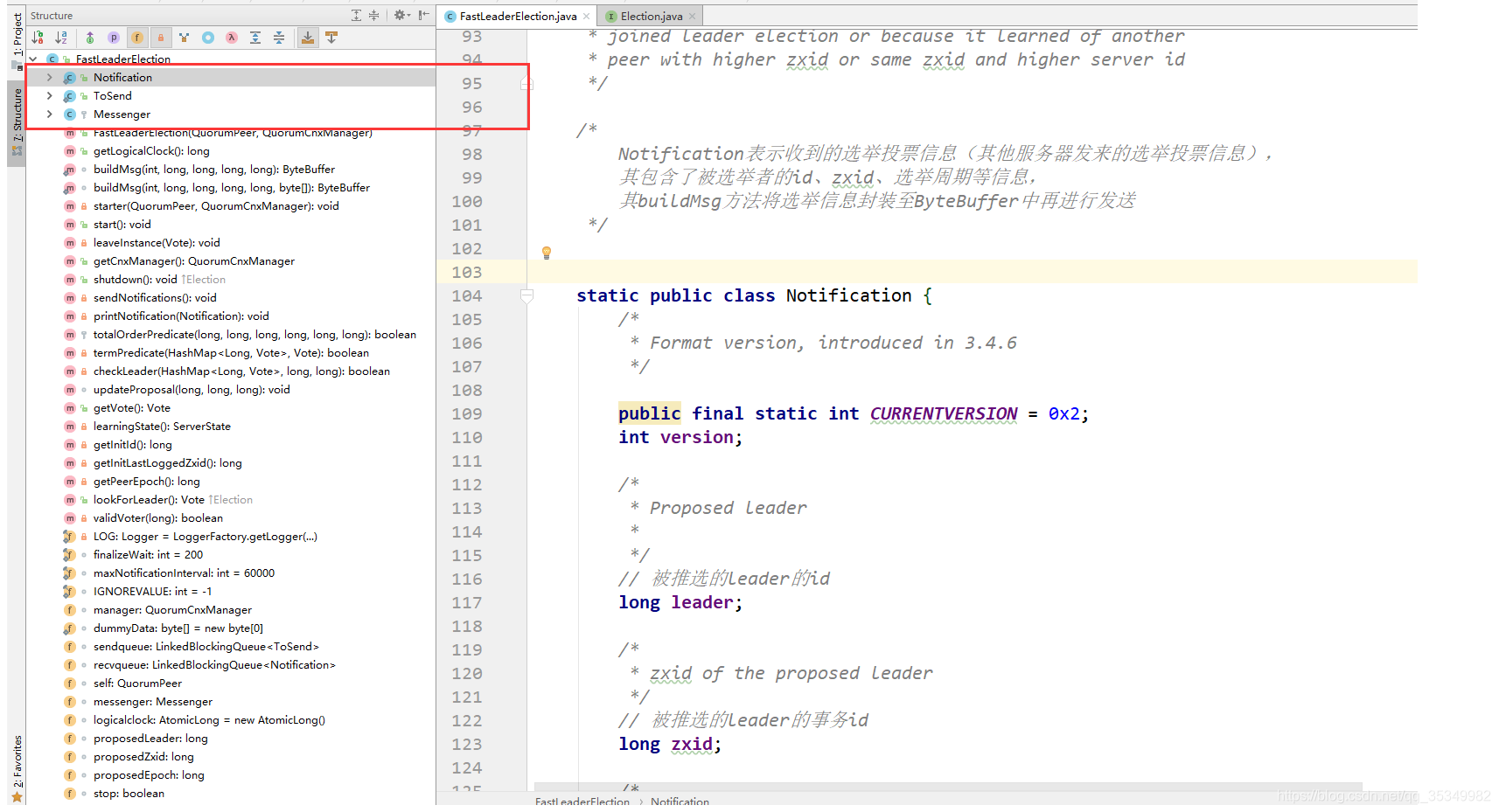Click Expand All in Structure toolbar
1499x812 pixels.
pos(255,38)
